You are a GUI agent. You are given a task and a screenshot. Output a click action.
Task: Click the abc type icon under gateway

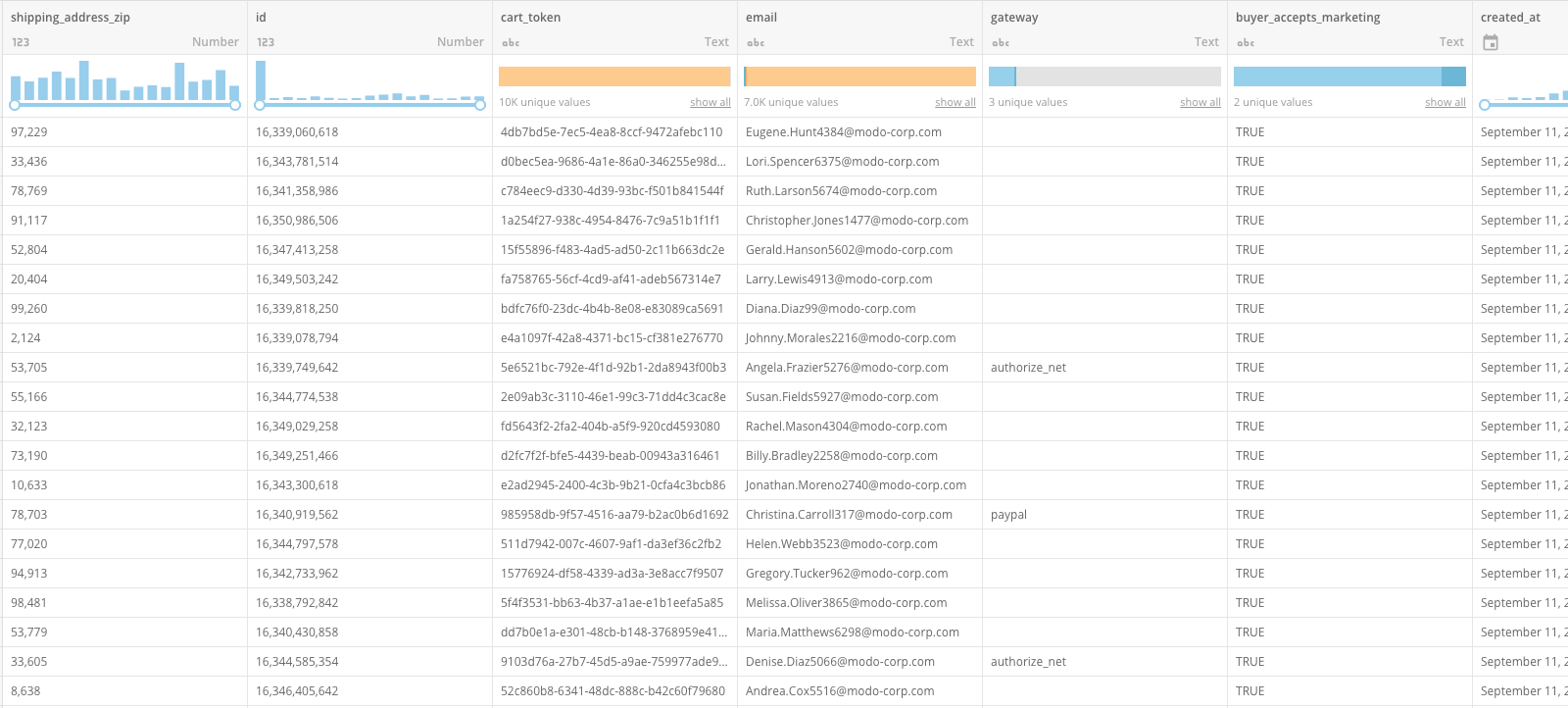[x=1001, y=42]
